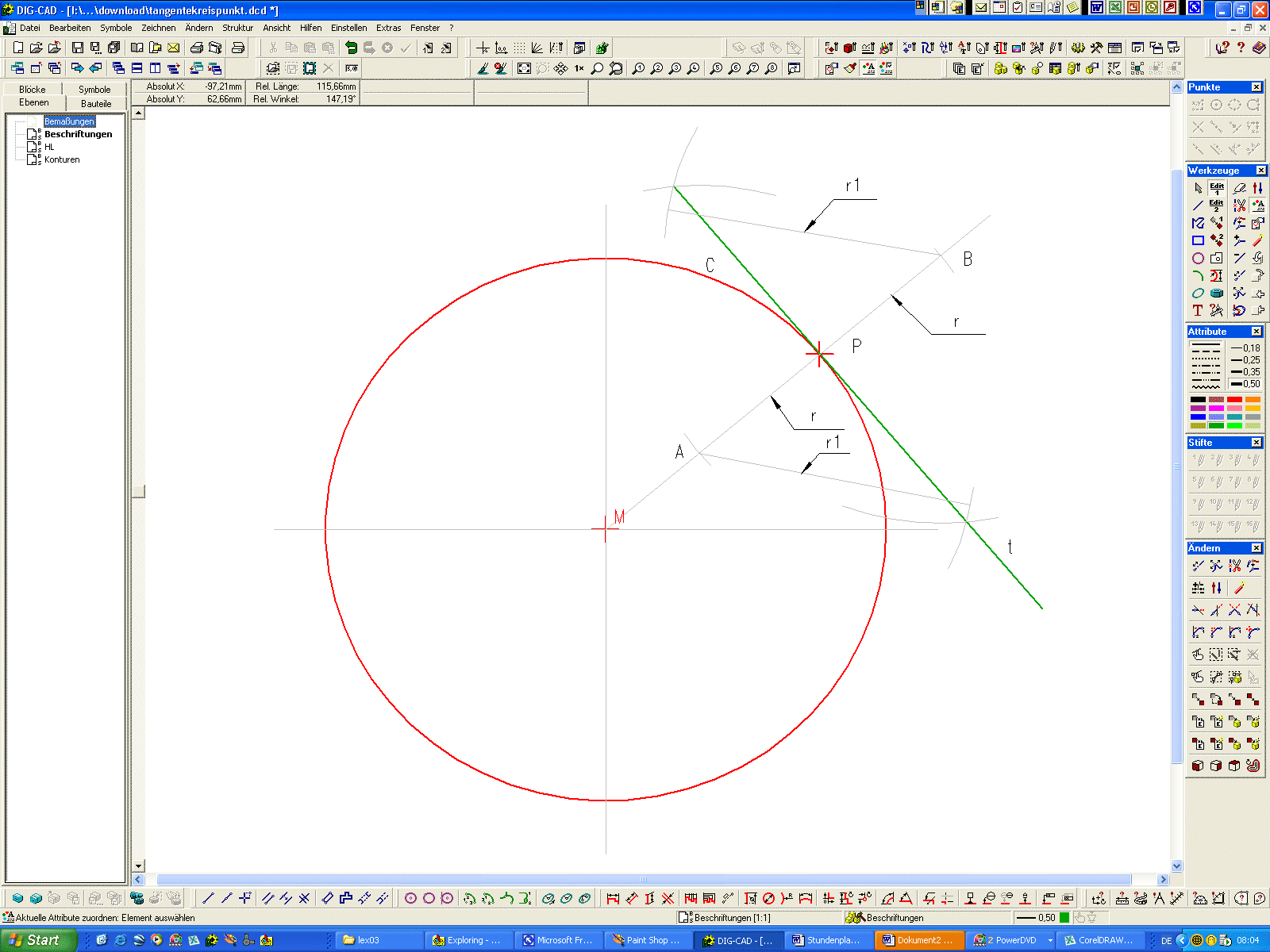This screenshot has width=1270, height=952.
Task: Click the 1x zoom scale icon
Action: tap(579, 68)
